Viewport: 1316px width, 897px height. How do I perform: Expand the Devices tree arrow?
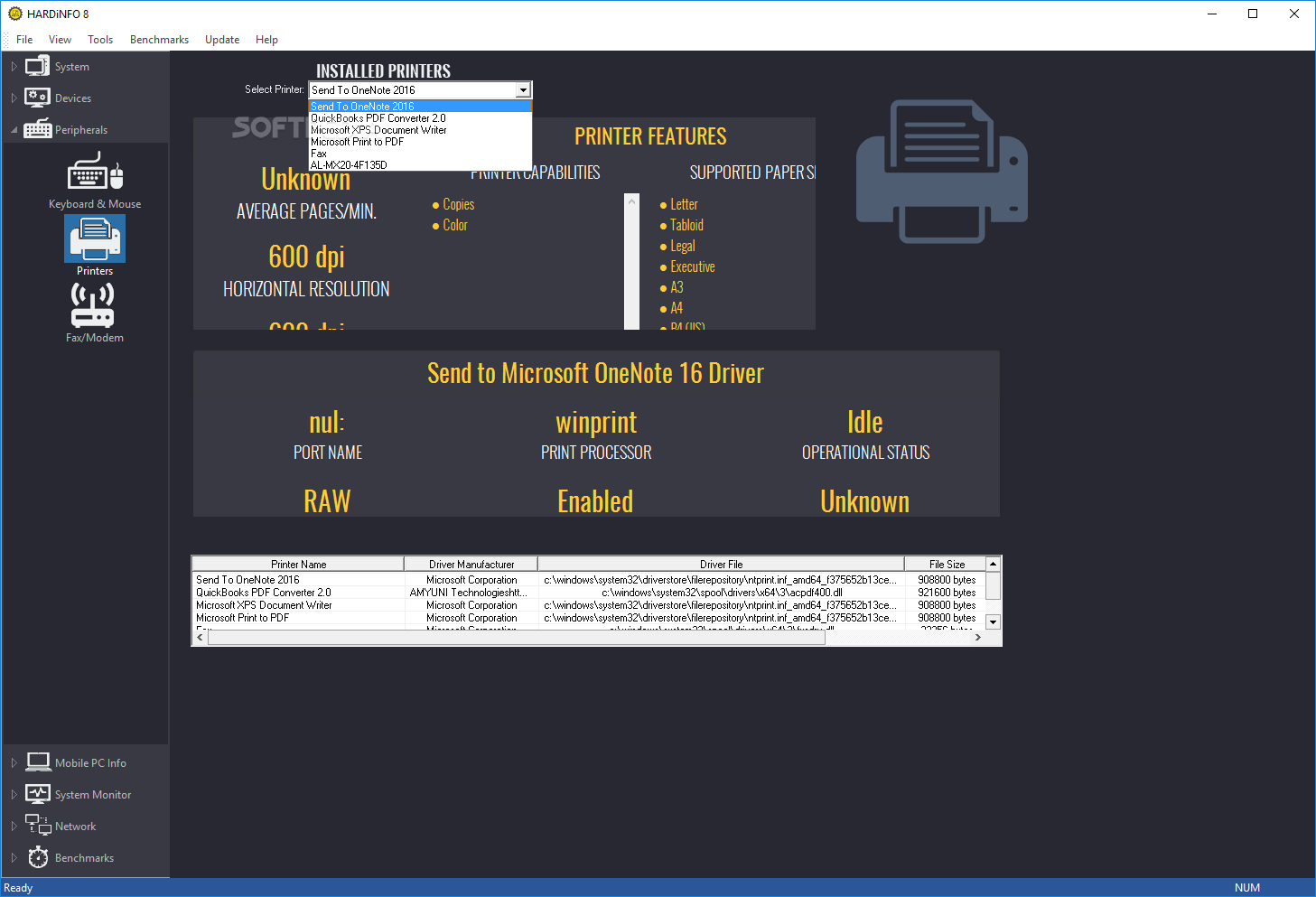pos(14,98)
